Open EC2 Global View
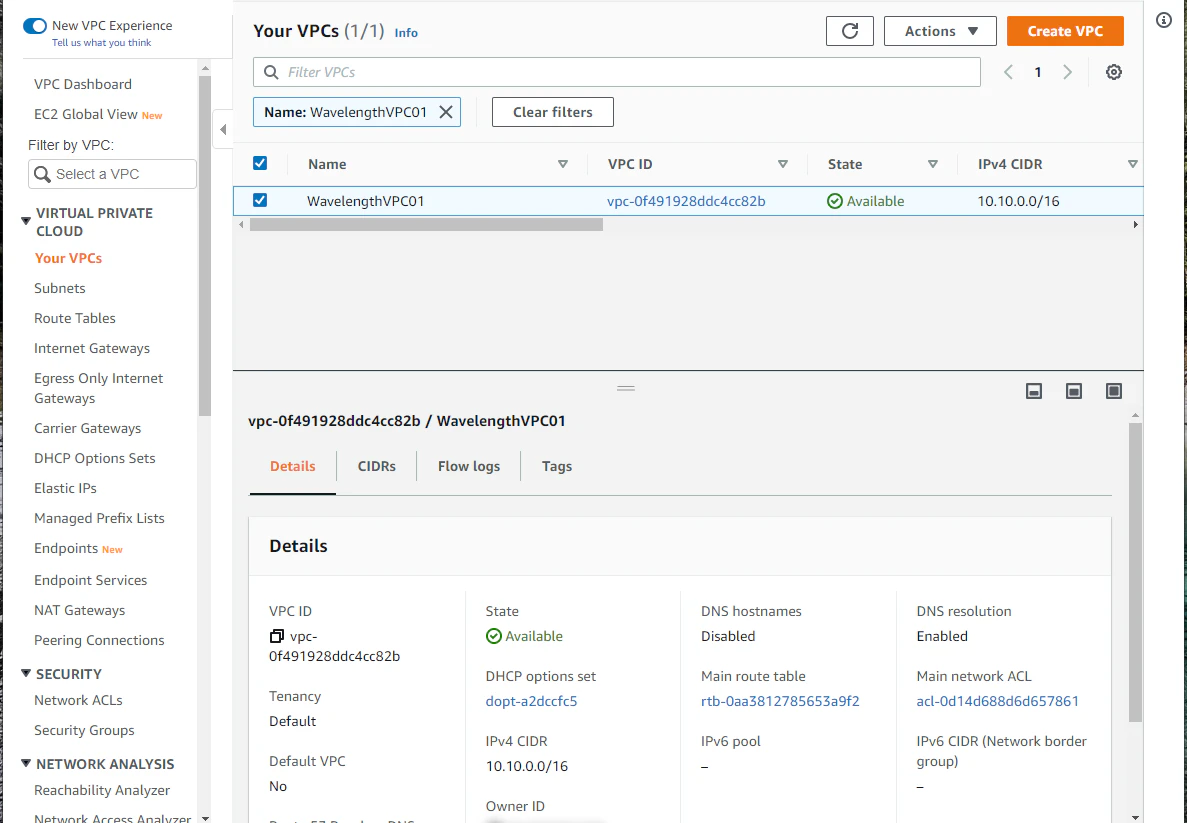 pos(86,114)
